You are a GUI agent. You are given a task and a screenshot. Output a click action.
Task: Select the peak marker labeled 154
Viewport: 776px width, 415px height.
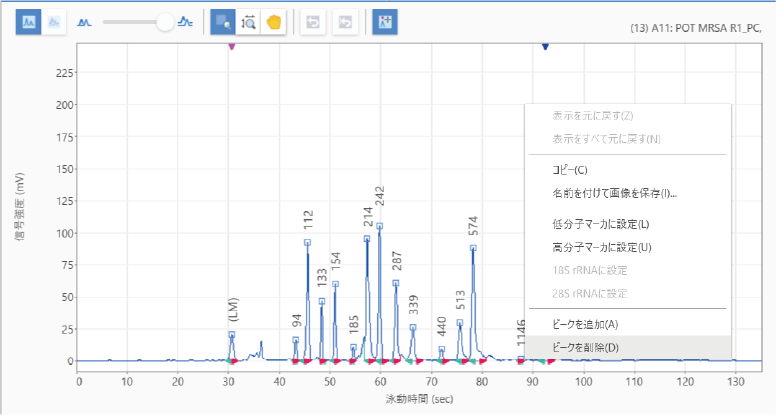click(335, 284)
